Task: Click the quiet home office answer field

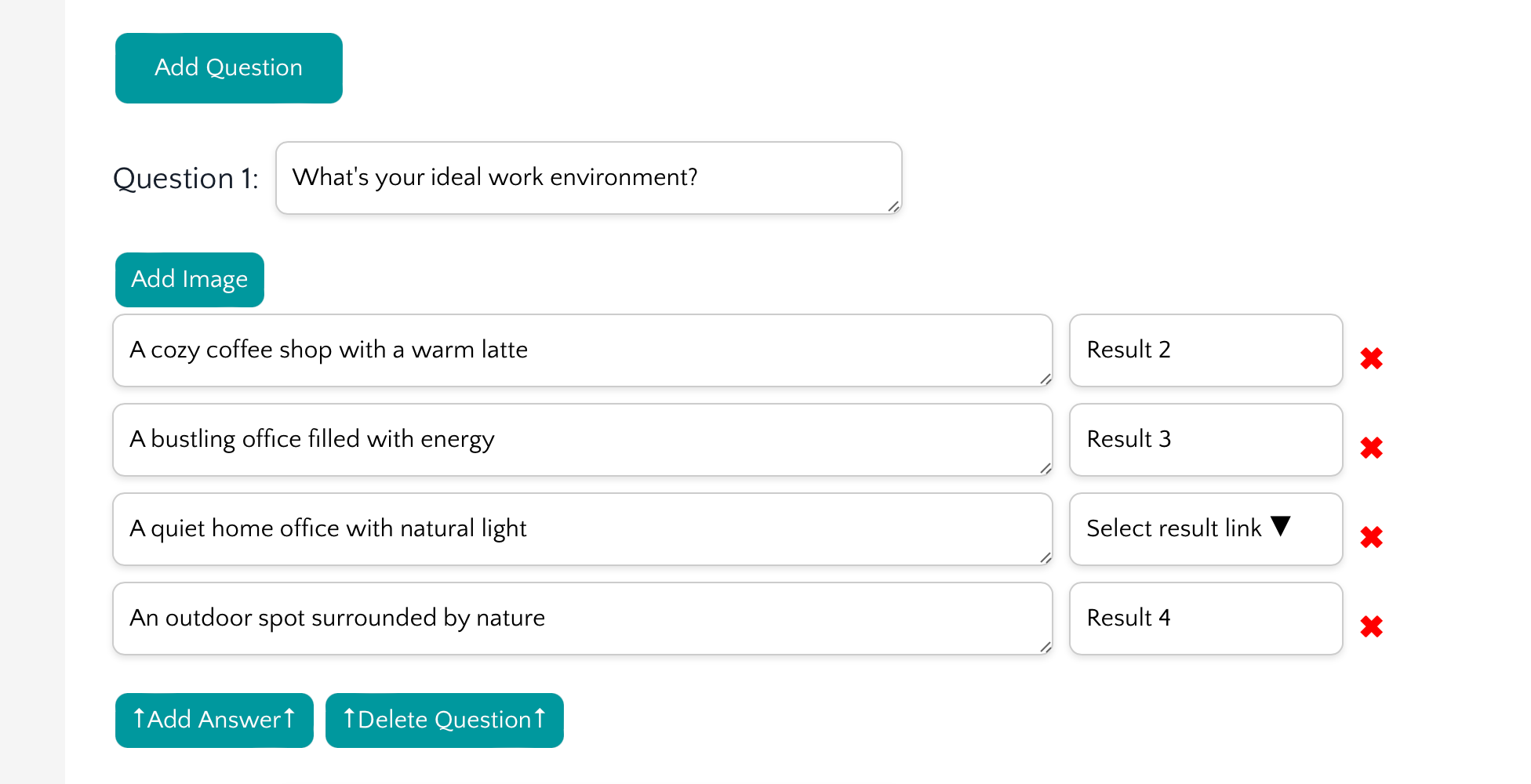Action: tap(582, 529)
